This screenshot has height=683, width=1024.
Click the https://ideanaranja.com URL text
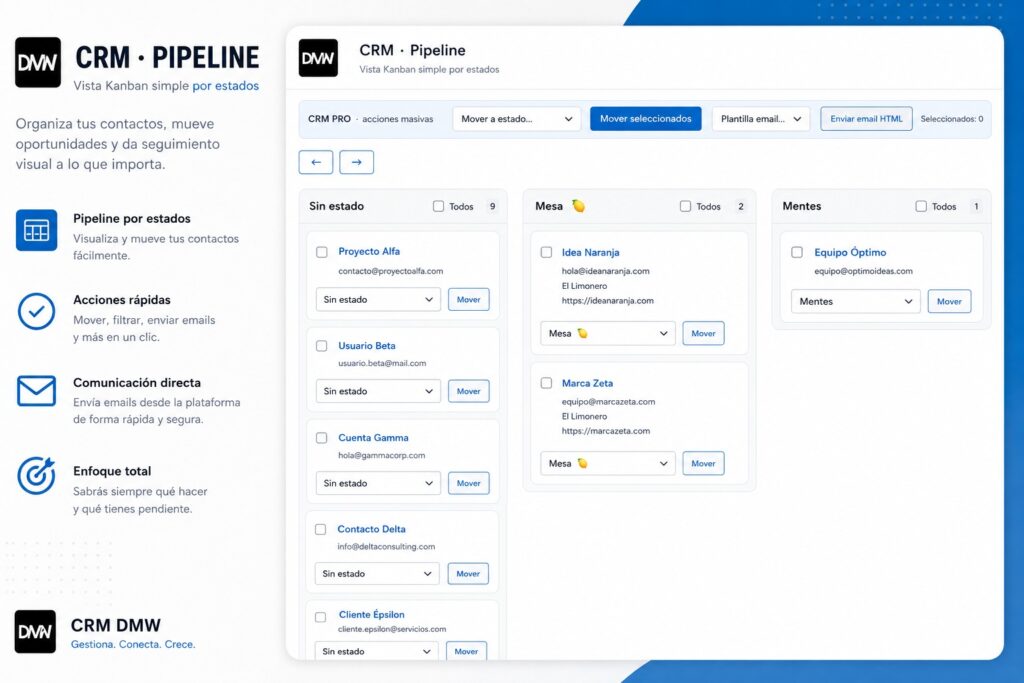pos(608,300)
